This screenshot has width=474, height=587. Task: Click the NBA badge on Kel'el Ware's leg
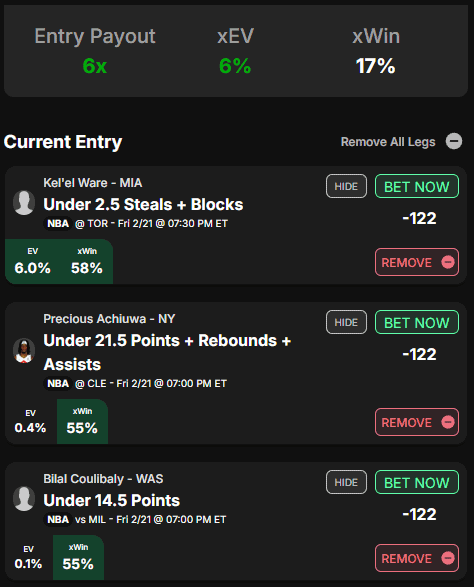coord(58,223)
